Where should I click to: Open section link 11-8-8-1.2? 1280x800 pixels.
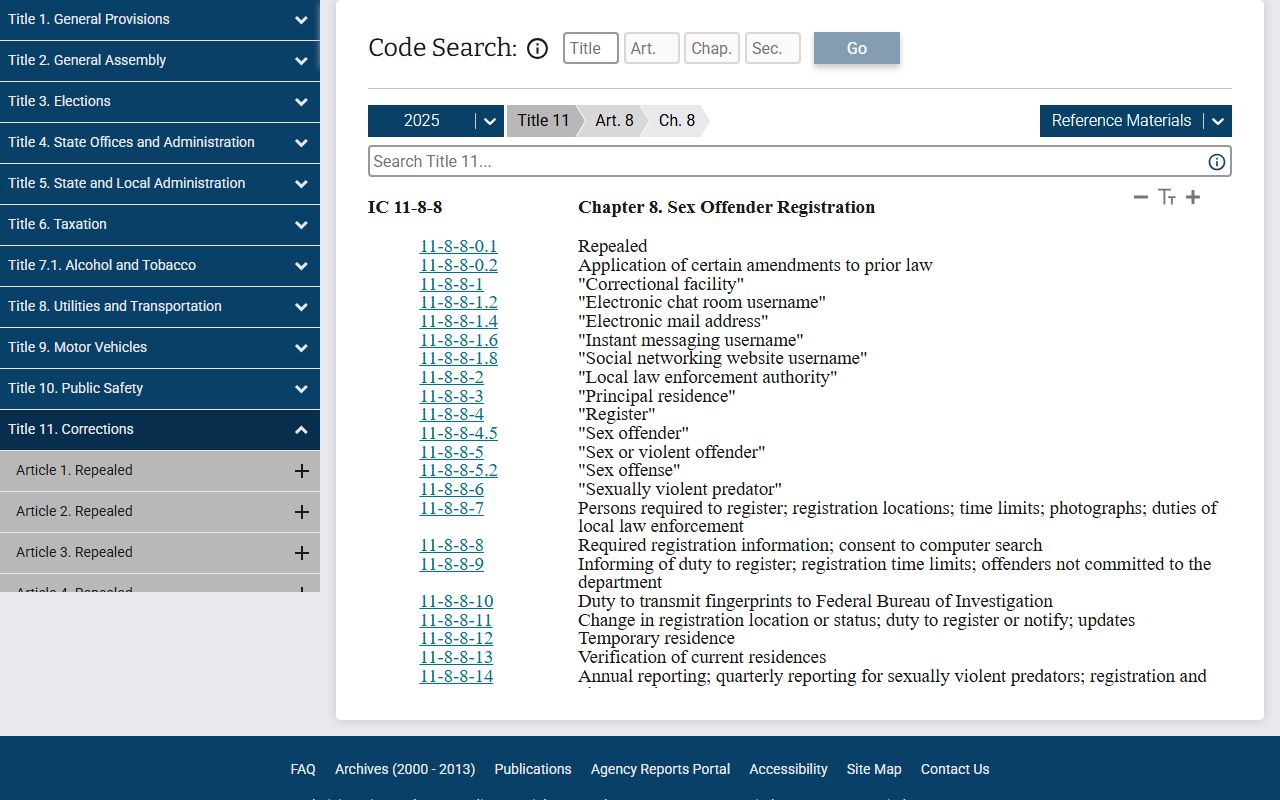point(458,302)
